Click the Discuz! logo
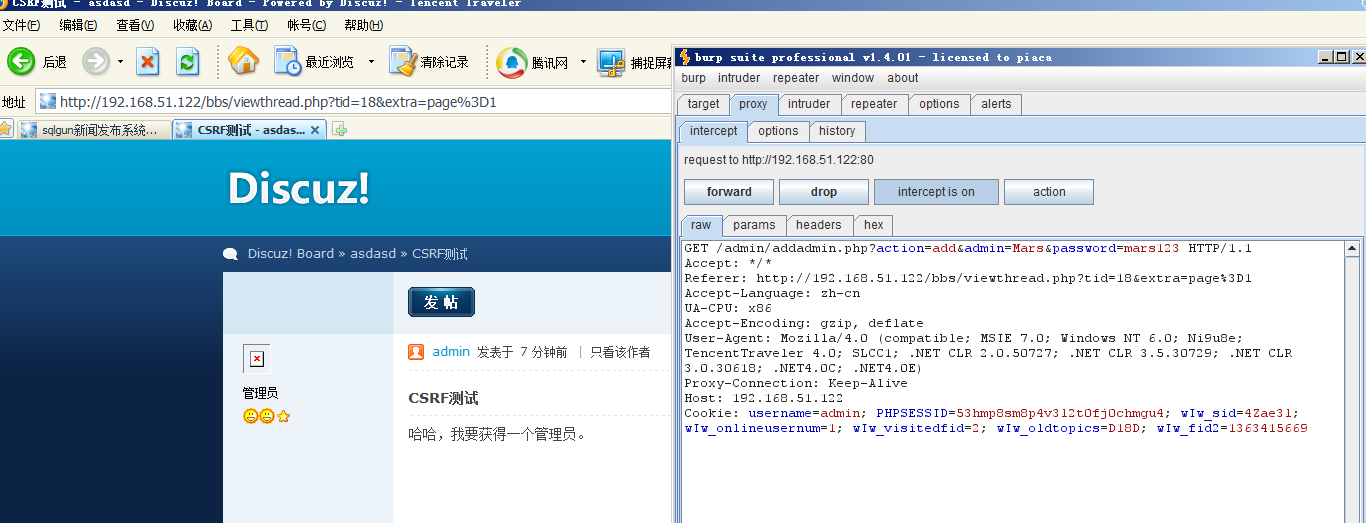Viewport: 1366px width, 523px height. click(x=299, y=187)
